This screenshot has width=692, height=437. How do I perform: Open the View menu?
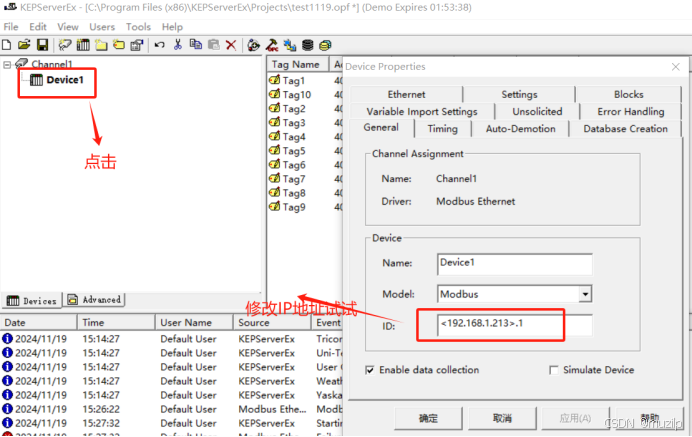click(x=68, y=27)
